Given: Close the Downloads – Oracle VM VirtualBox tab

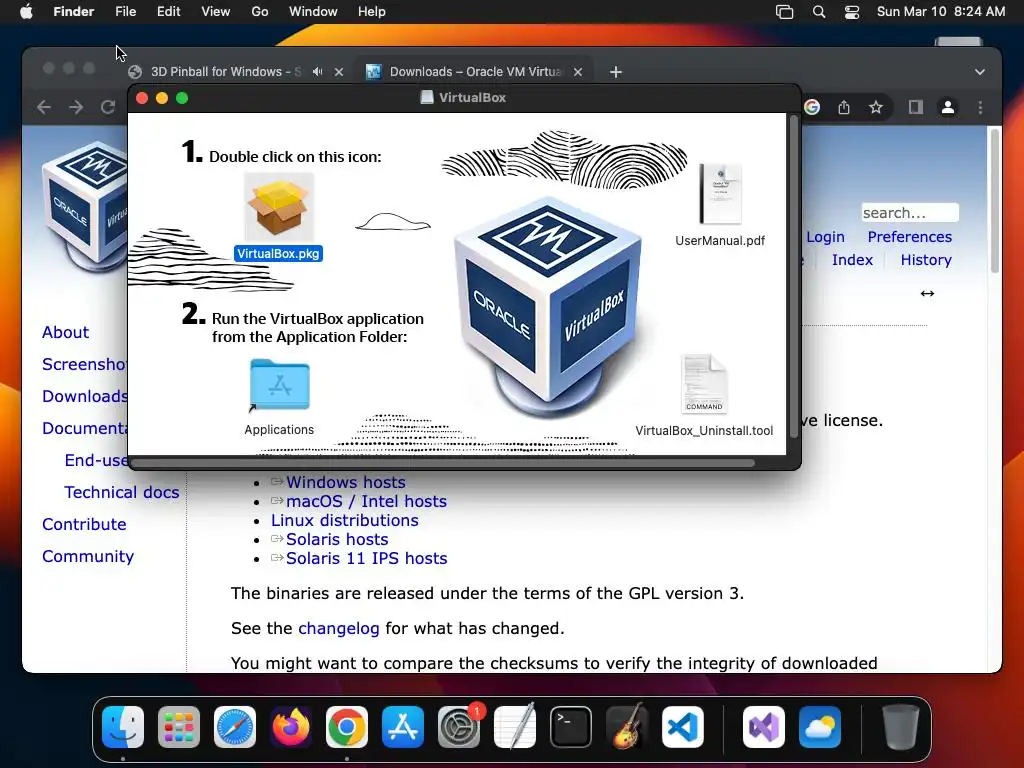Looking at the screenshot, I should [578, 72].
